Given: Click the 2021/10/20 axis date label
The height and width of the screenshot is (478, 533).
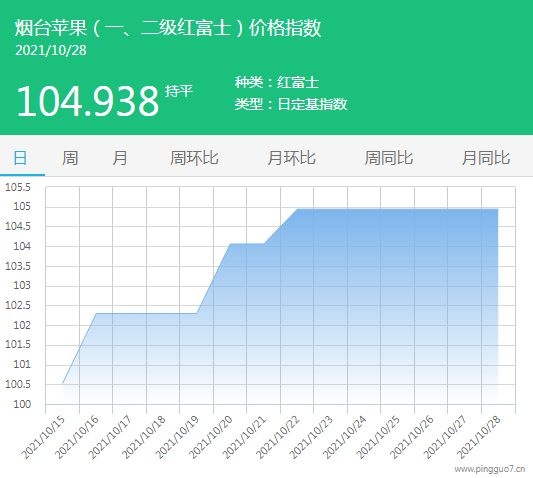Looking at the screenshot, I should pyautogui.click(x=211, y=437).
